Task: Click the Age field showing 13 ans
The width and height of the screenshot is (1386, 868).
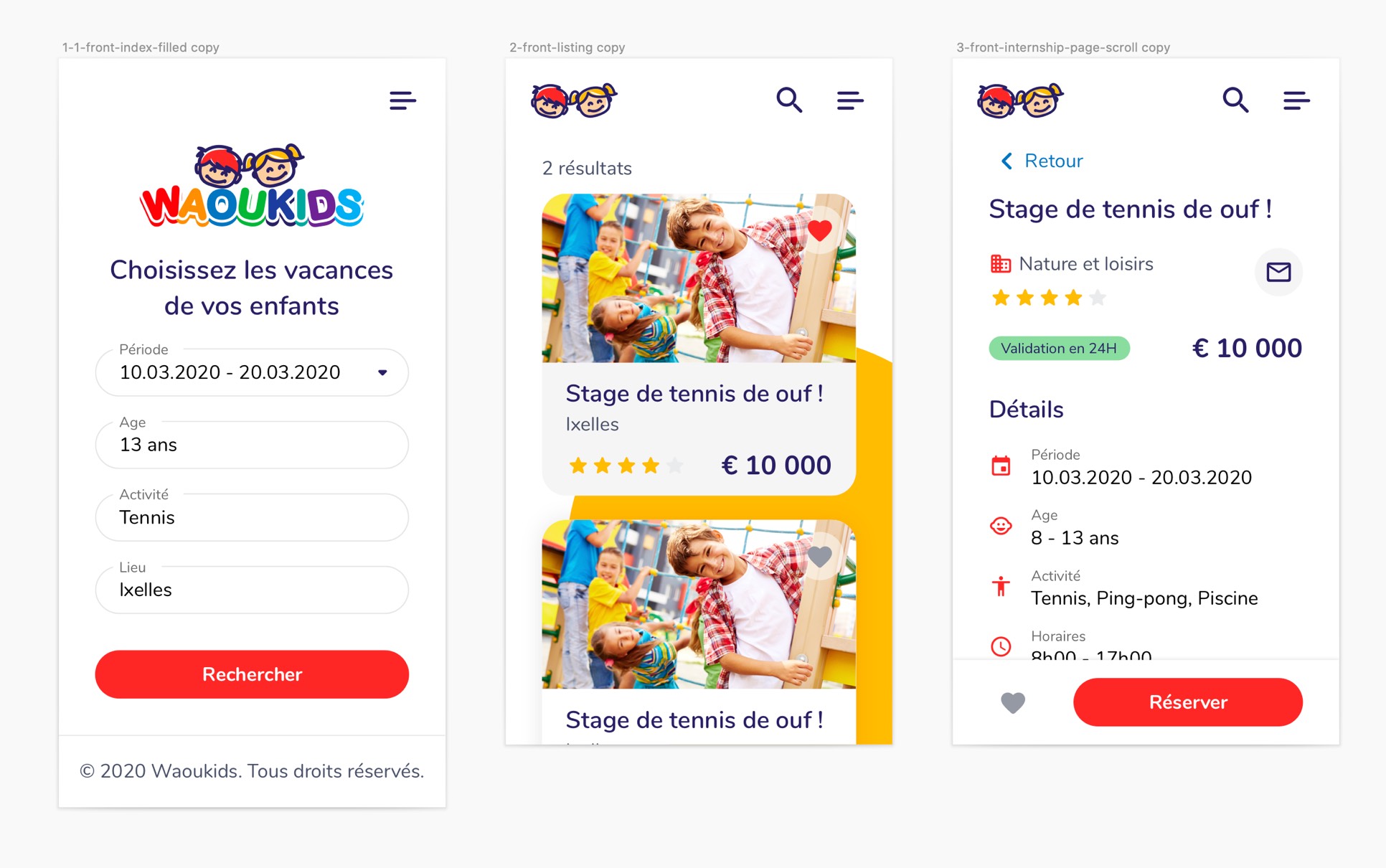Action: [252, 445]
